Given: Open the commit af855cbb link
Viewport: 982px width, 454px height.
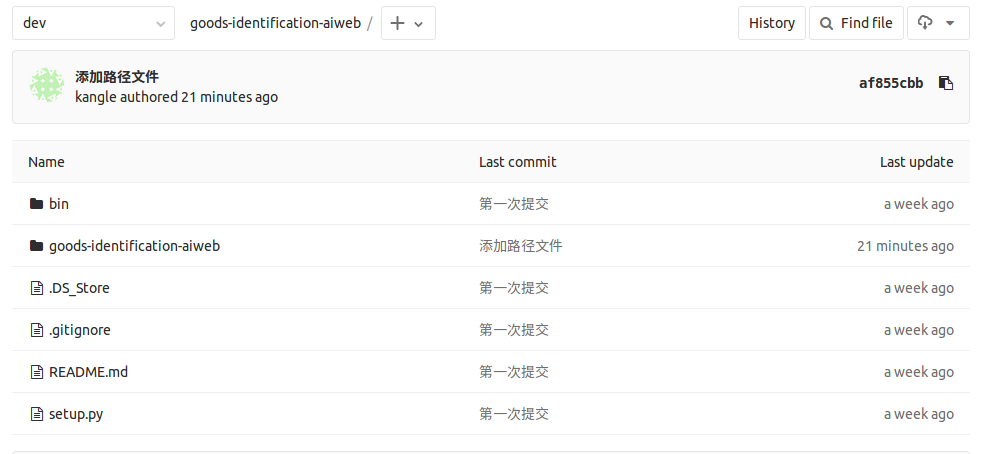Looking at the screenshot, I should [x=891, y=83].
